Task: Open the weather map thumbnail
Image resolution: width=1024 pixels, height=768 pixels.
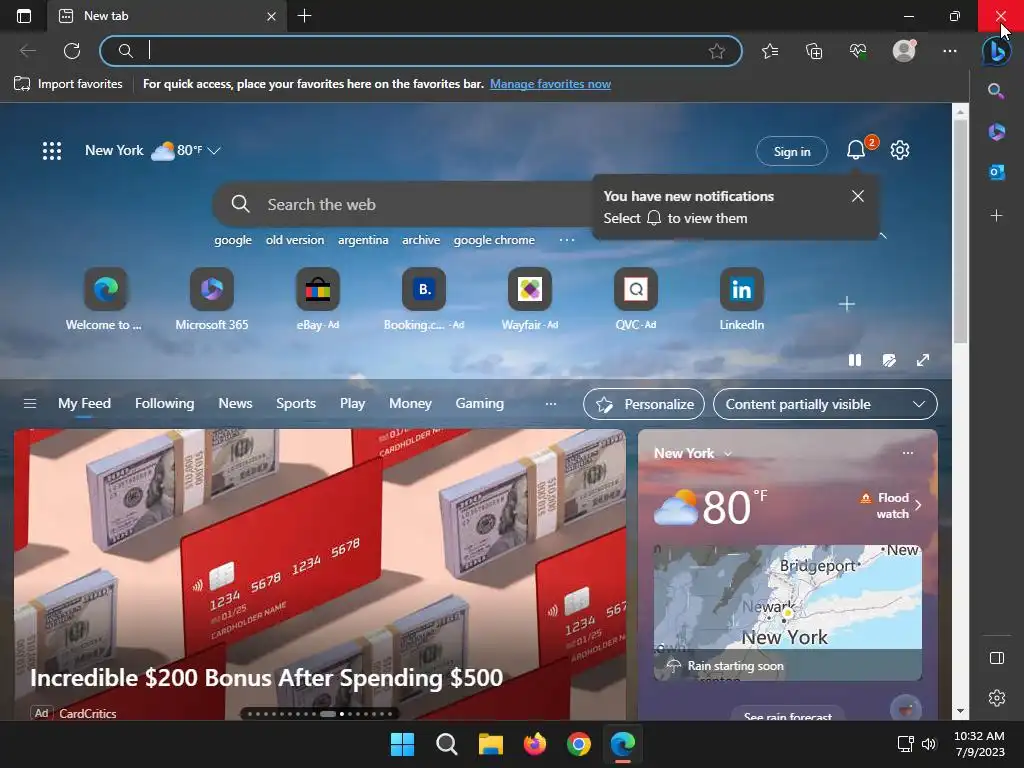Action: tap(788, 613)
